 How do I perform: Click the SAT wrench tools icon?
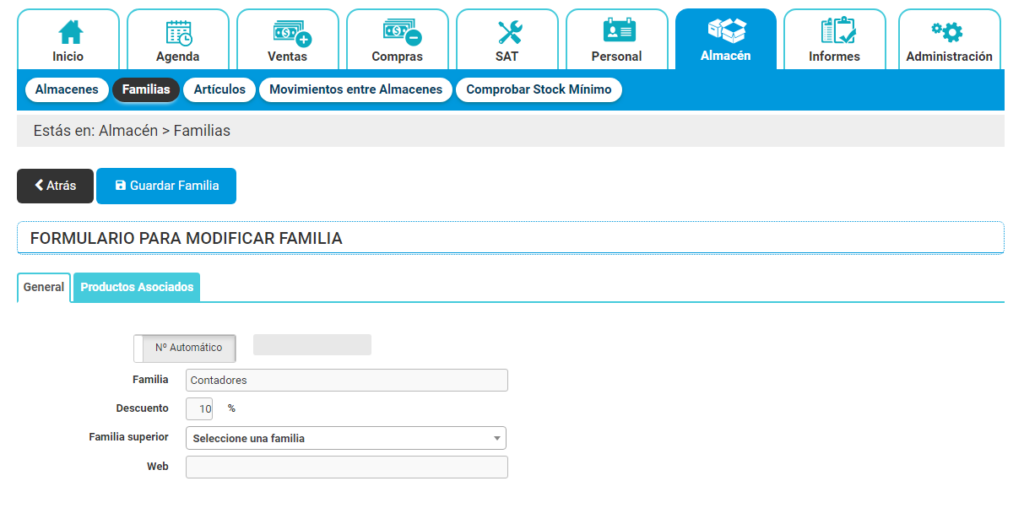[x=508, y=33]
